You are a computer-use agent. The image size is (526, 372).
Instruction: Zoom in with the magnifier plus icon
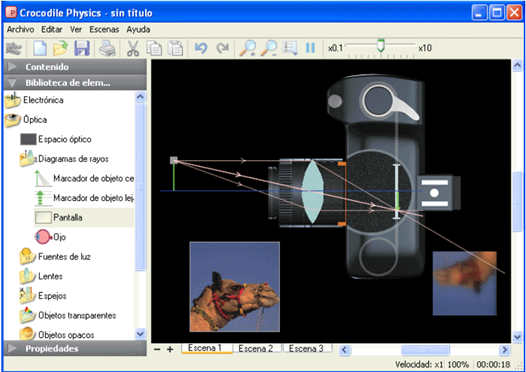coord(248,48)
